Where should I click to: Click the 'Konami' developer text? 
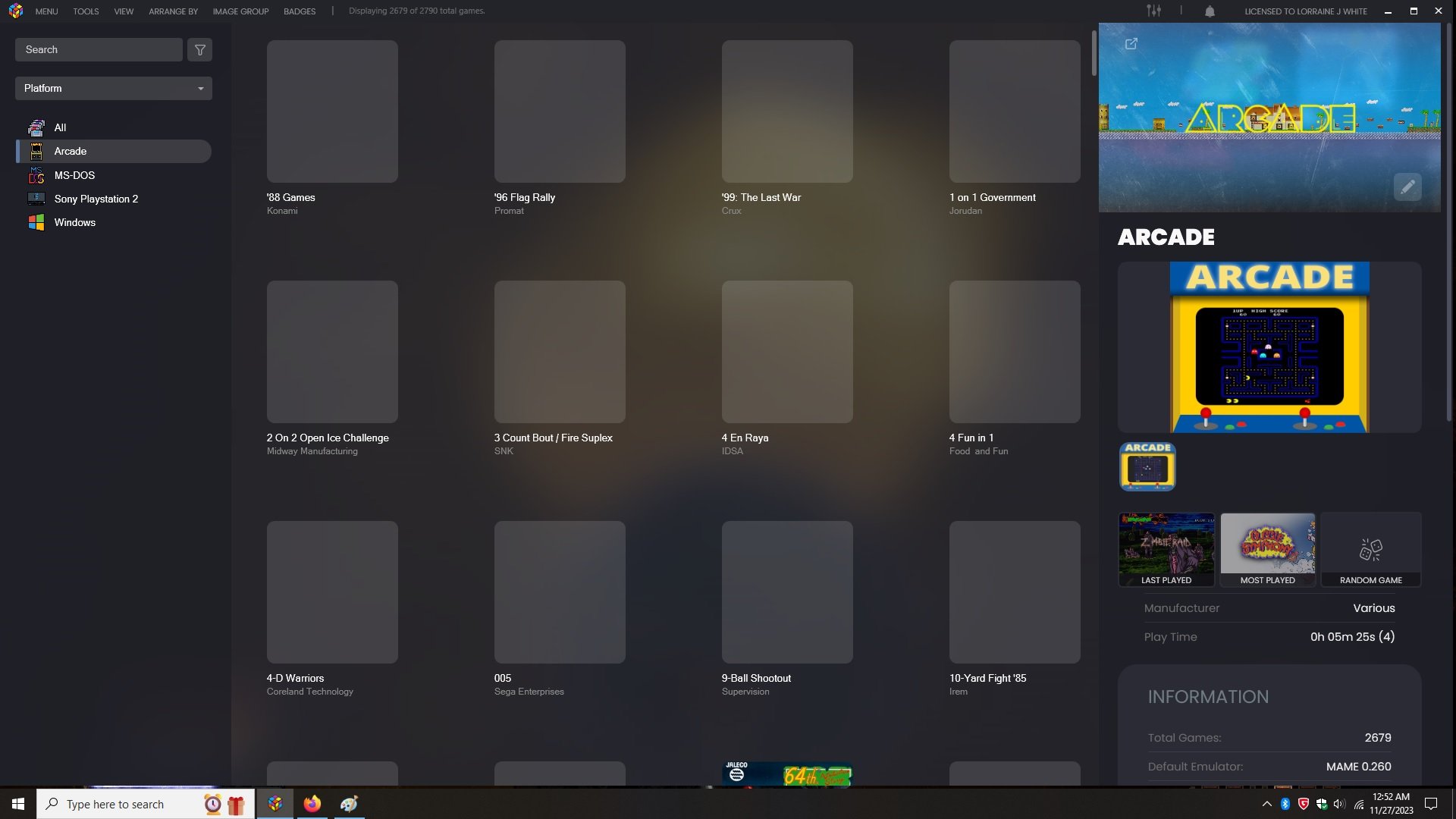point(282,211)
